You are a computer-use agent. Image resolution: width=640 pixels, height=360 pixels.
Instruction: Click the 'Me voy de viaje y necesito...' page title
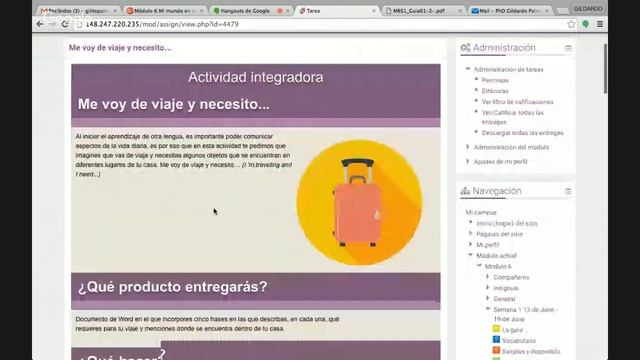pyautogui.click(x=120, y=48)
